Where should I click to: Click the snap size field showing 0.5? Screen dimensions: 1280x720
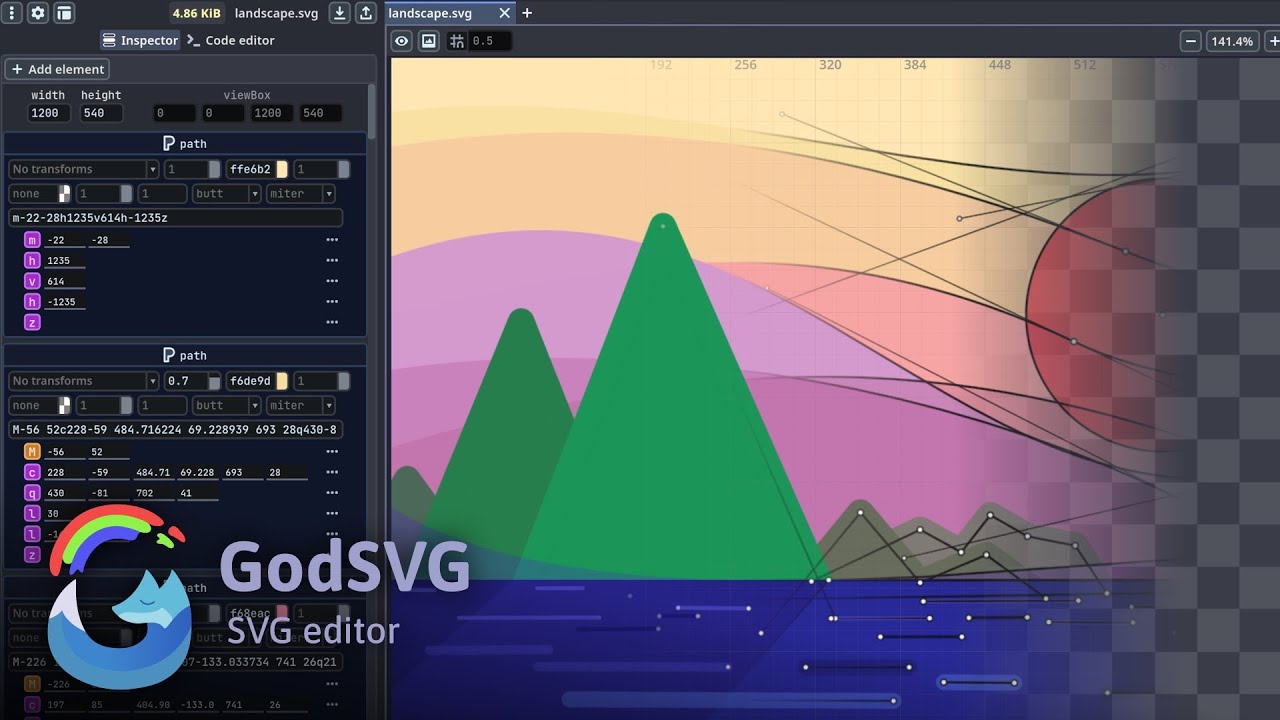pyautogui.click(x=490, y=41)
